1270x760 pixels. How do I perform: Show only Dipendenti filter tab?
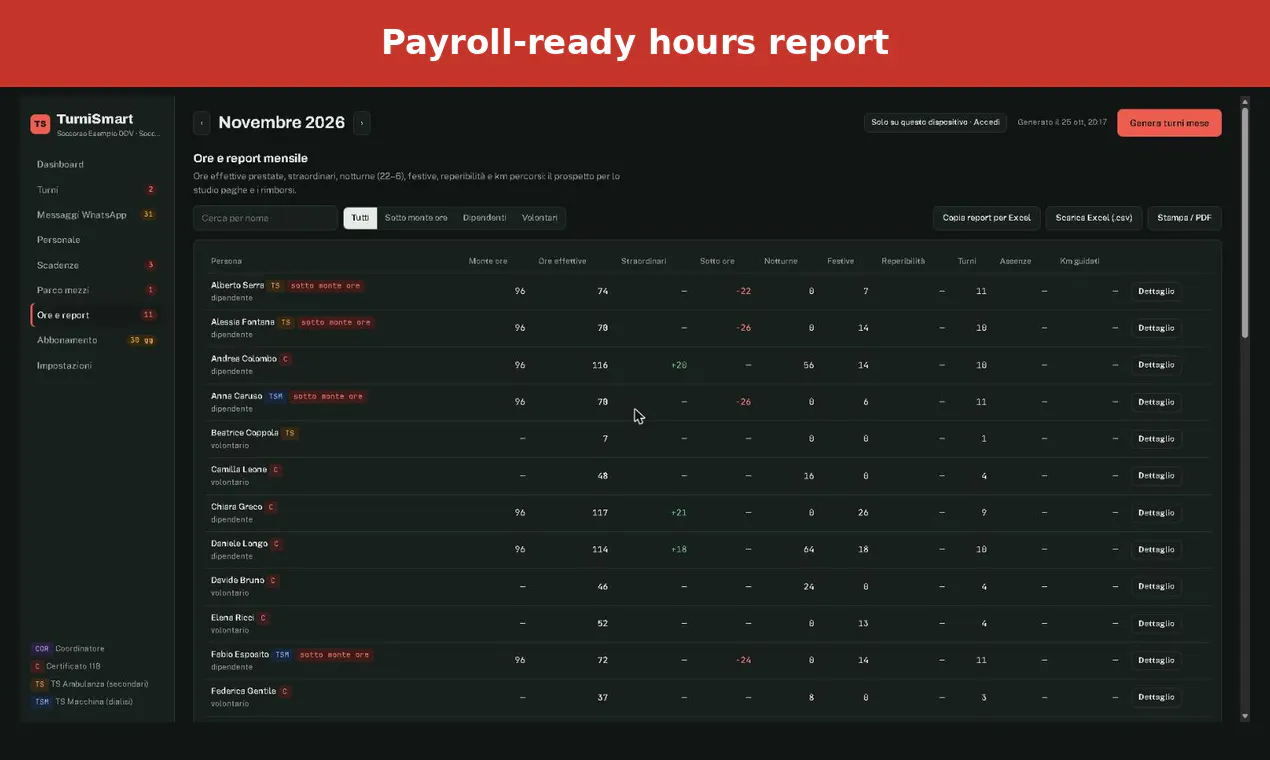[484, 218]
